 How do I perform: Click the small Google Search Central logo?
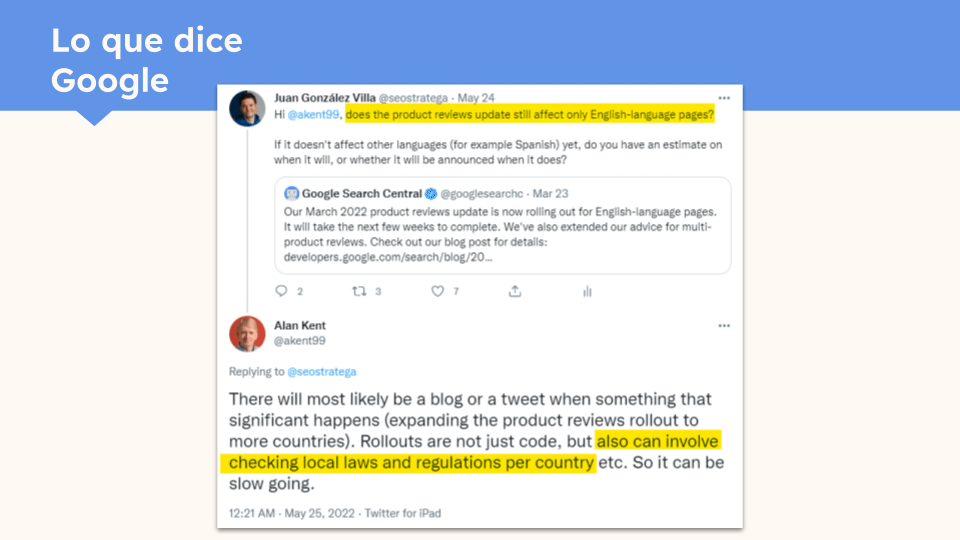tap(291, 193)
